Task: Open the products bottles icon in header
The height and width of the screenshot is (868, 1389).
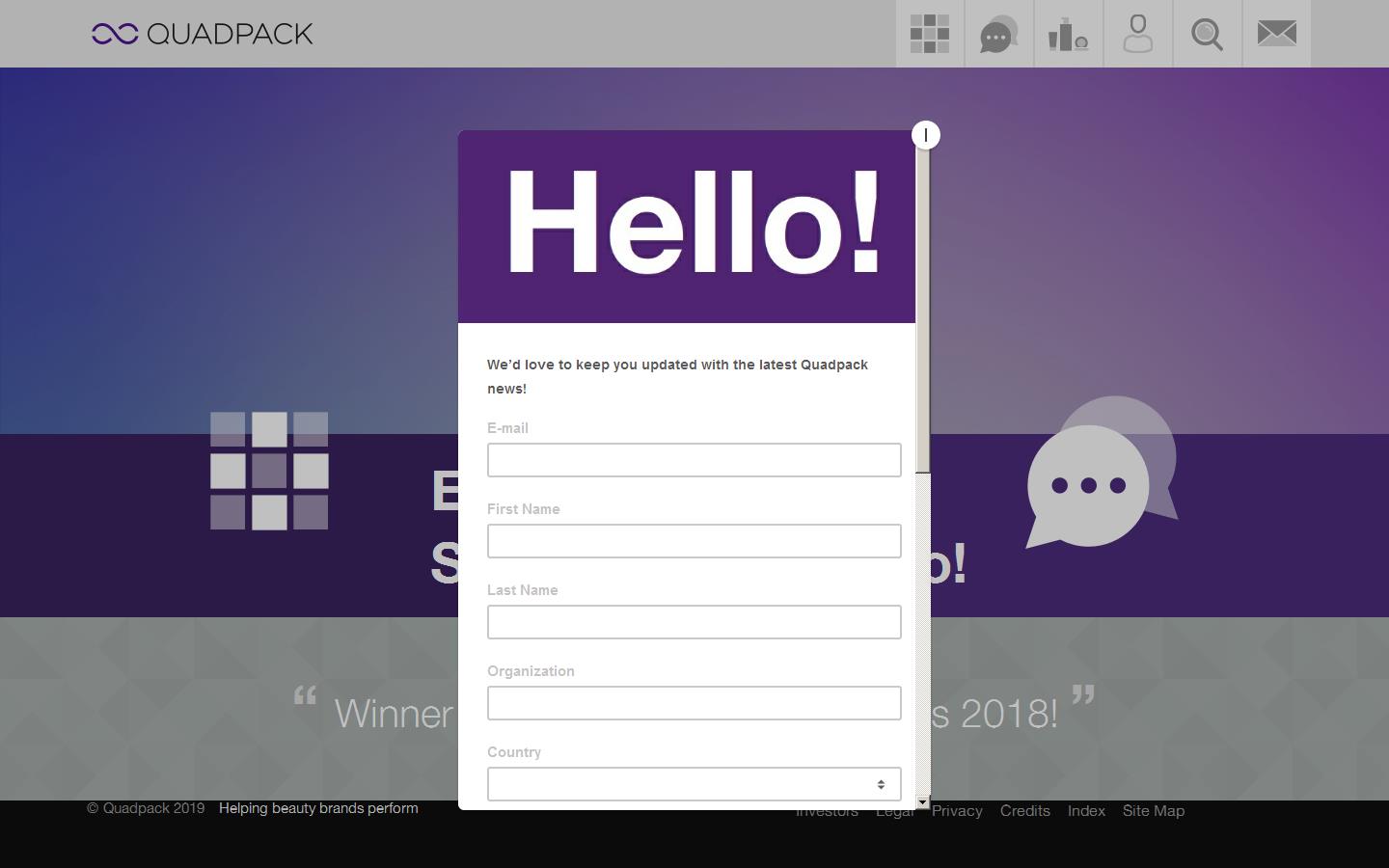Action: 1069,34
